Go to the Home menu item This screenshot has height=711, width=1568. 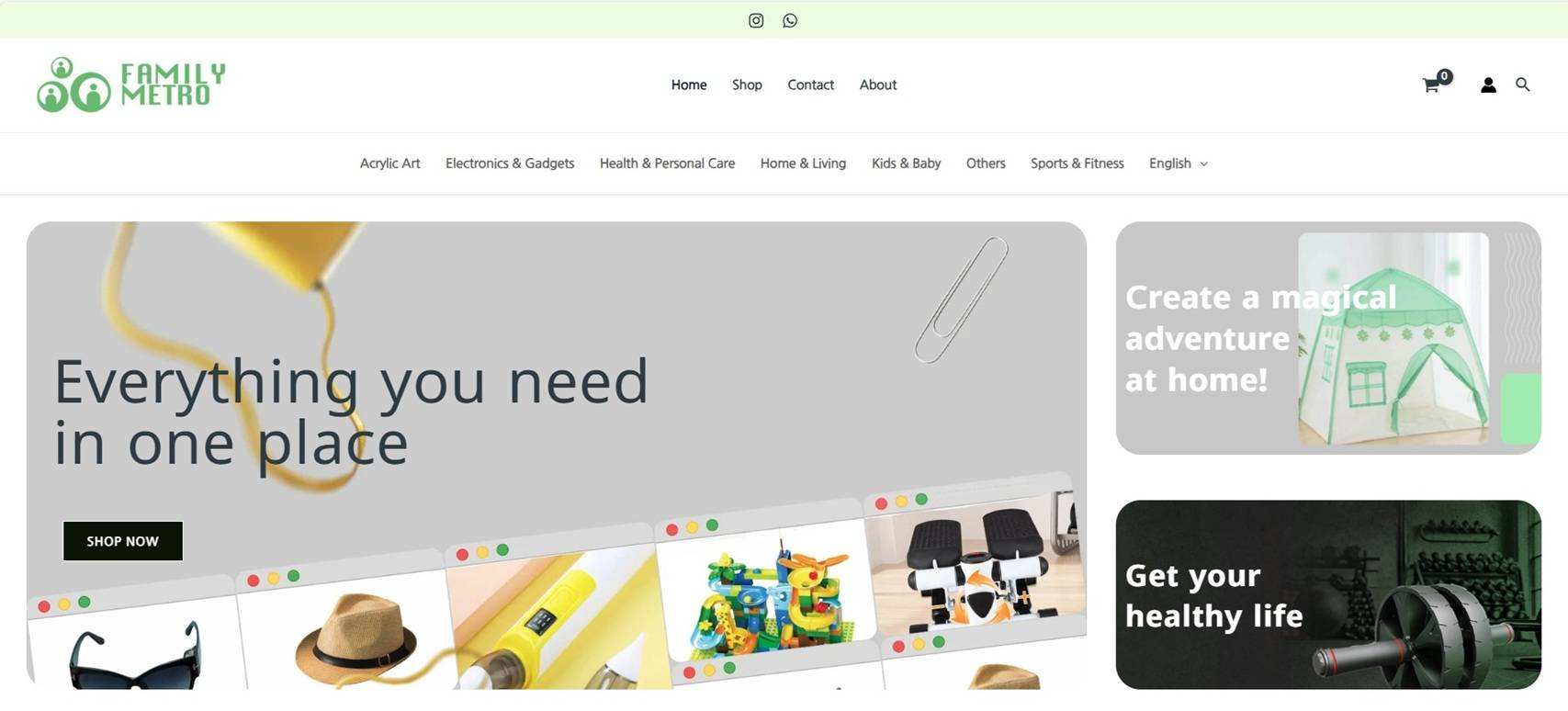[689, 85]
